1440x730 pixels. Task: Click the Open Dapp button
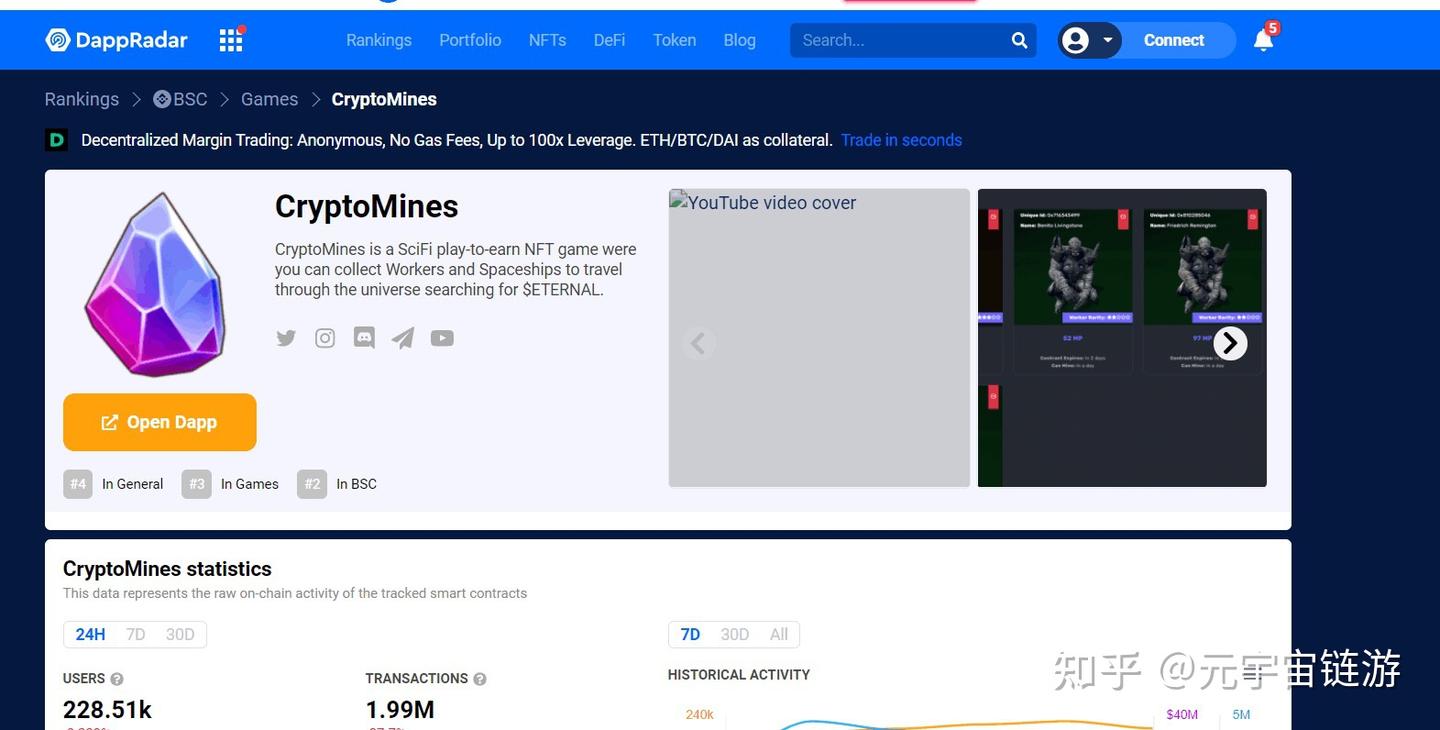[160, 422]
